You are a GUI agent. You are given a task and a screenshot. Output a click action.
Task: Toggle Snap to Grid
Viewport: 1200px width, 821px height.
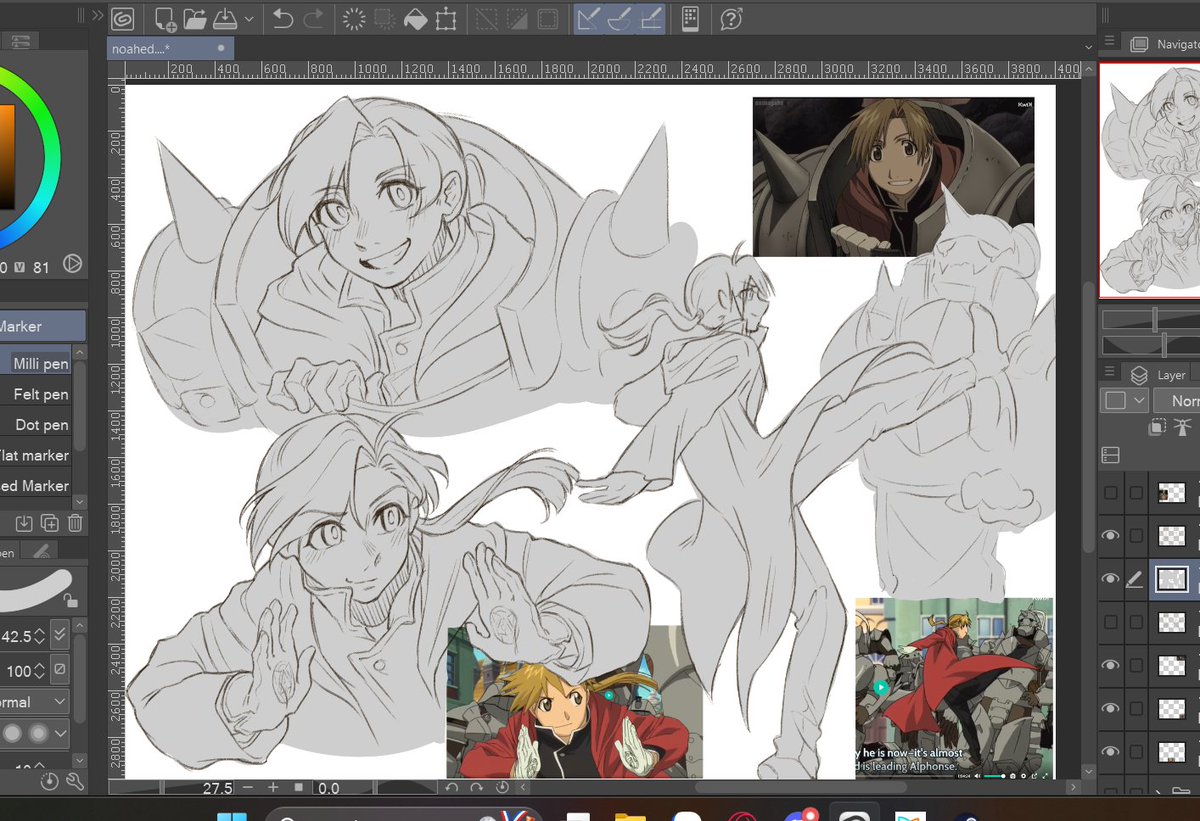(651, 19)
